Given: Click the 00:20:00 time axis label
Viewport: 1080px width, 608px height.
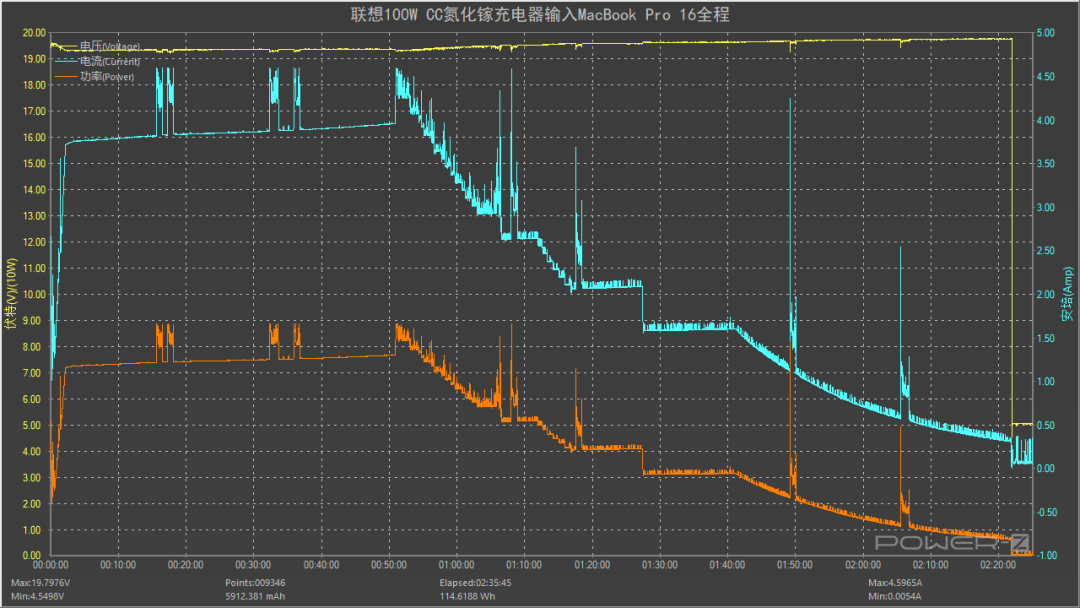Looking at the screenshot, I should coord(186,565).
